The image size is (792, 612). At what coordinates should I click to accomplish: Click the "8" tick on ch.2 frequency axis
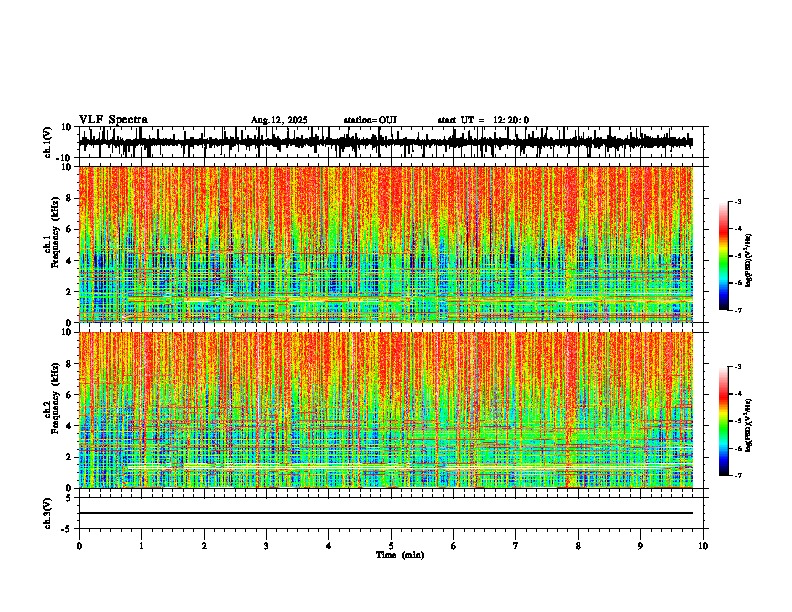[x=70, y=363]
